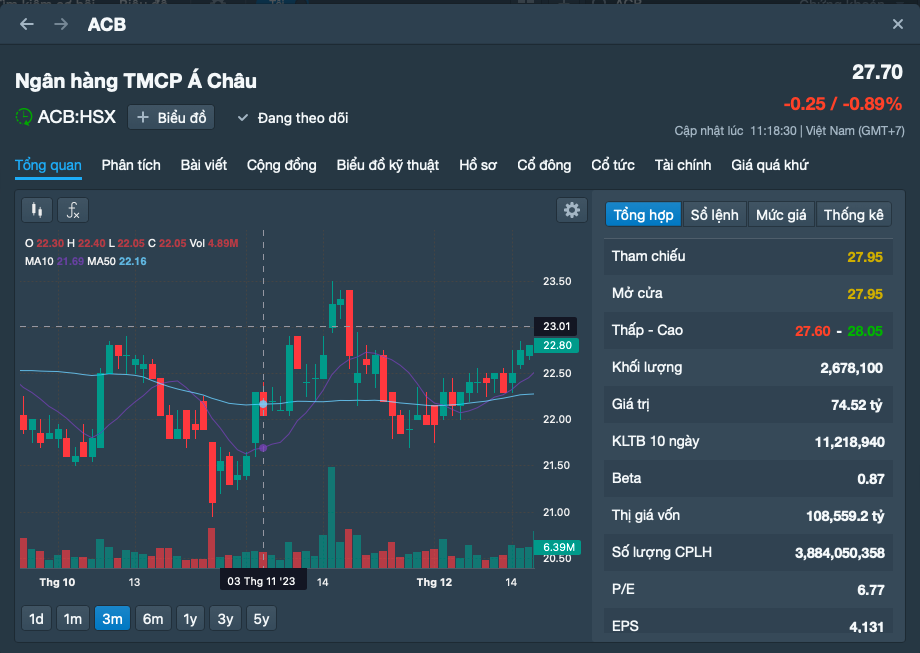This screenshot has height=653, width=920.
Task: Click the MA10 indicator label
Action: 39,261
